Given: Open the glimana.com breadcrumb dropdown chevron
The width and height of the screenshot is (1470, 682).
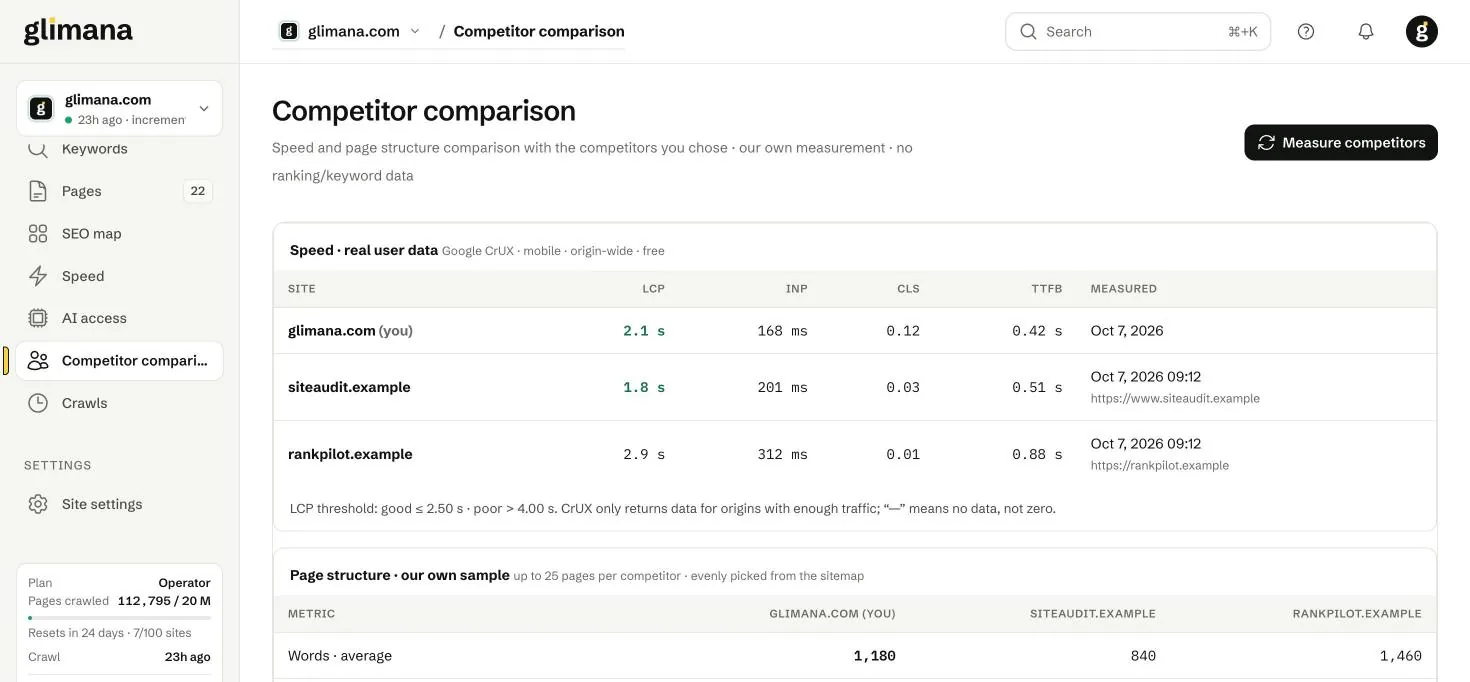Looking at the screenshot, I should pyautogui.click(x=415, y=31).
